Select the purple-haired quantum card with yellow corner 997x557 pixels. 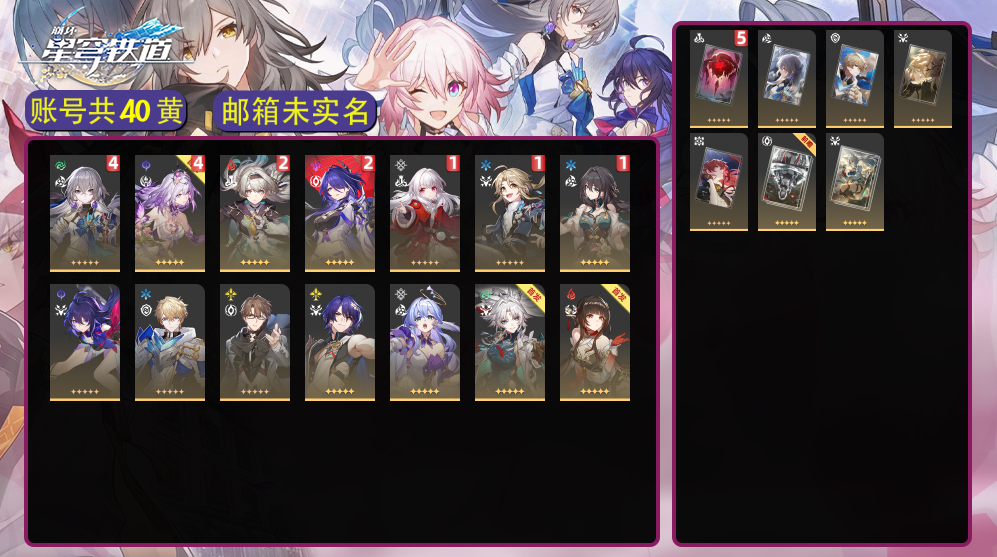170,214
